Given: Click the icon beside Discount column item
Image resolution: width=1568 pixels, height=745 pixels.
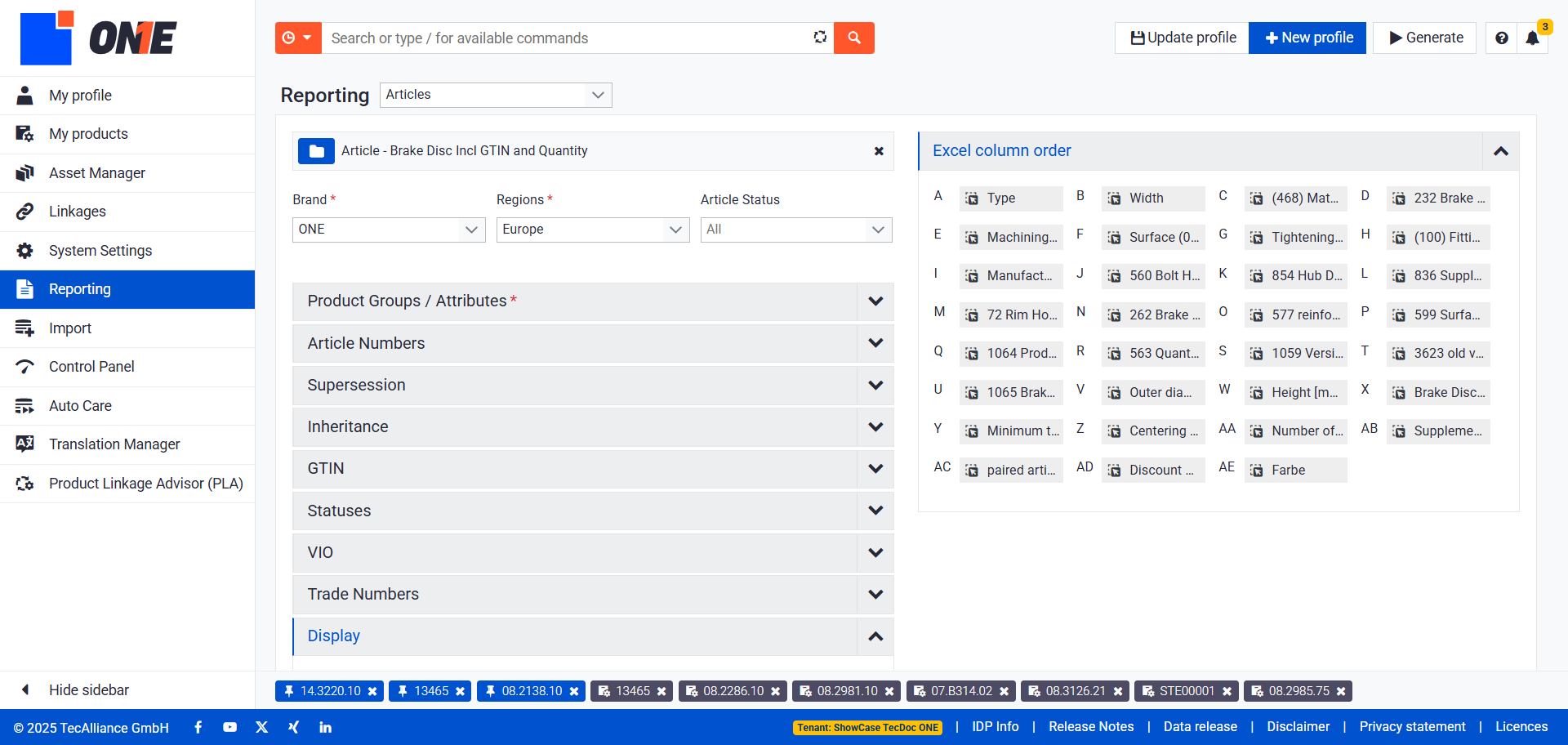Looking at the screenshot, I should pos(1115,471).
